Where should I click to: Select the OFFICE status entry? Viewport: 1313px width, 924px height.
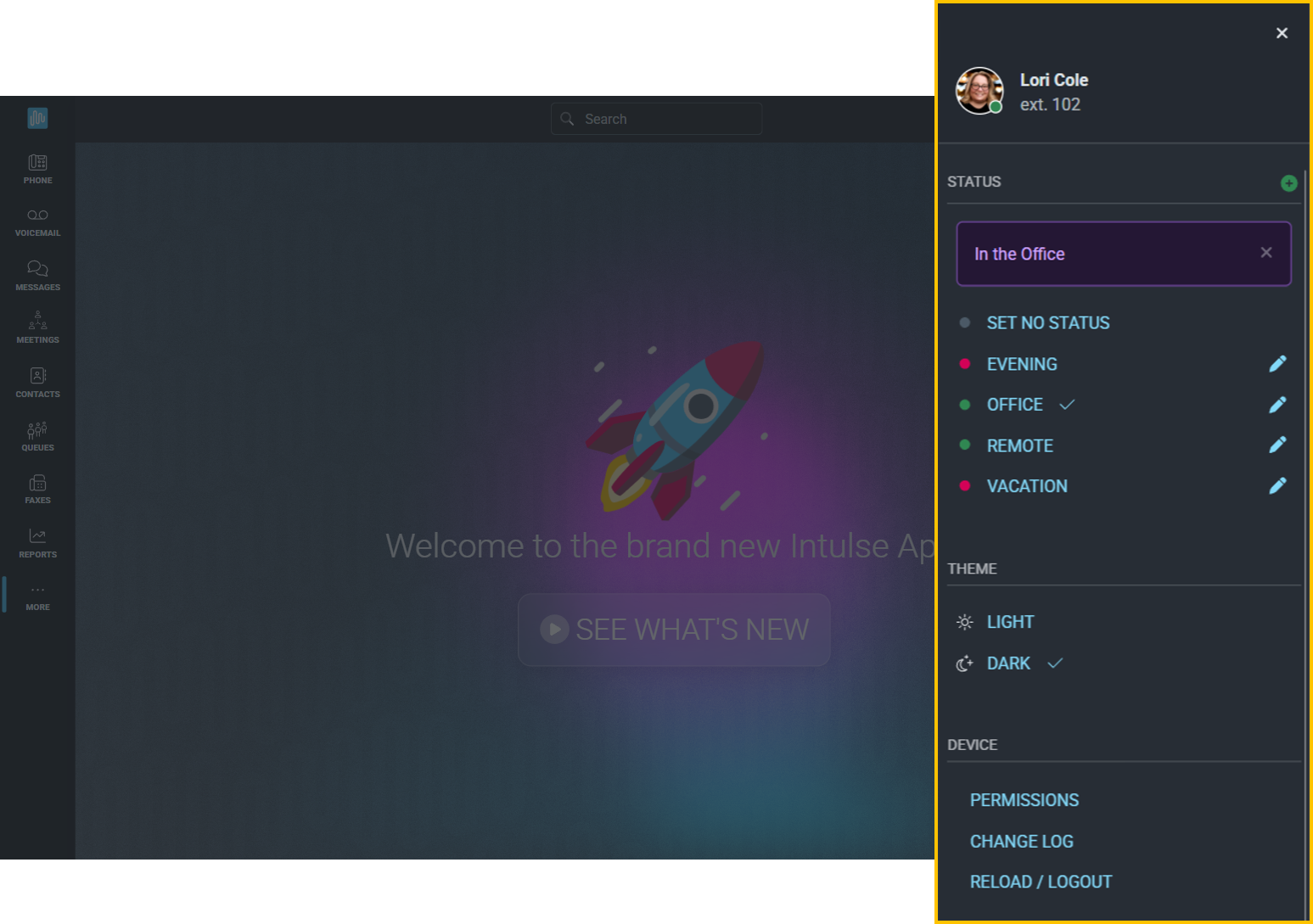click(1014, 405)
